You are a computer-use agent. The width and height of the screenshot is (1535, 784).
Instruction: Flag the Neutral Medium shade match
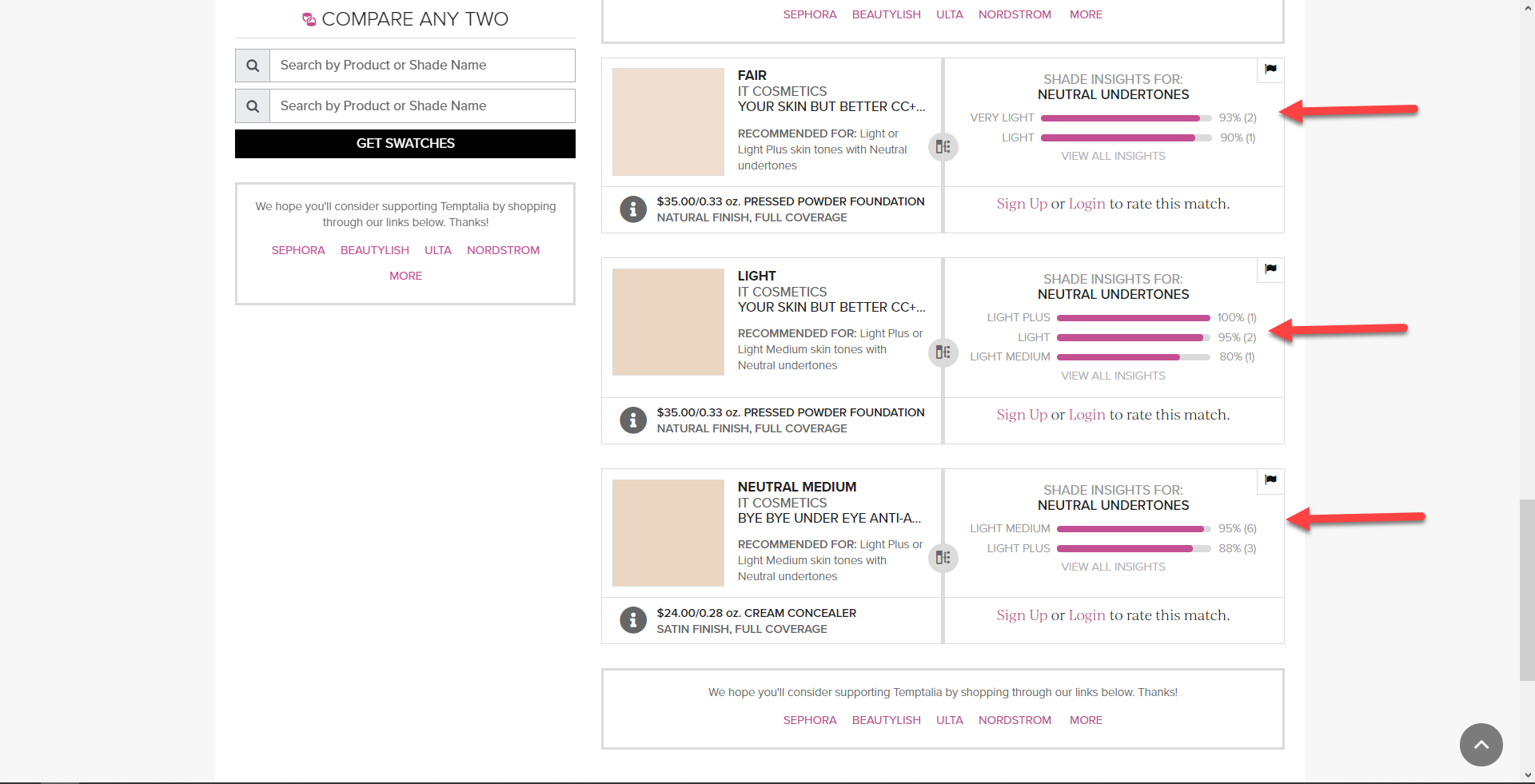click(1270, 481)
